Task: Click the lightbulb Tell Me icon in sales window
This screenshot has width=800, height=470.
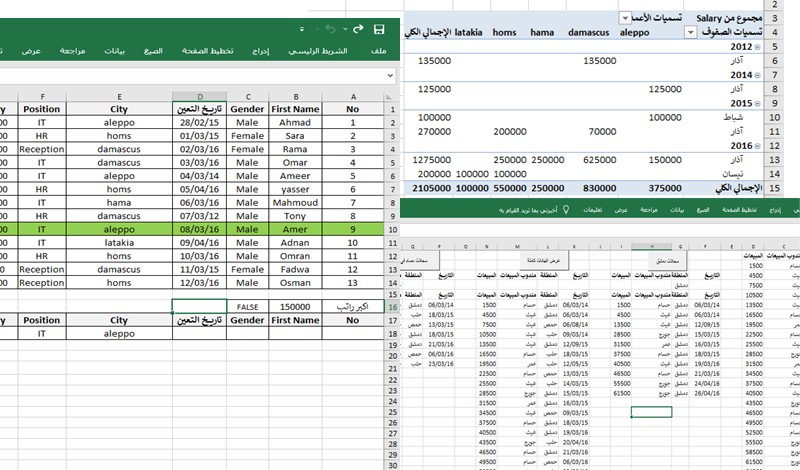Action: 565,210
